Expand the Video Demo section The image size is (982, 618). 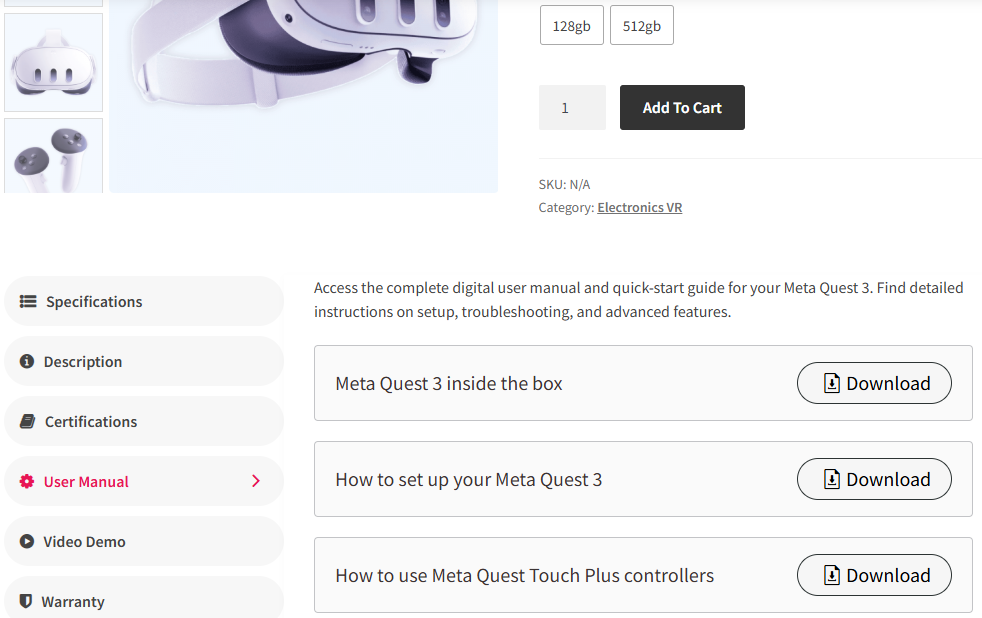(x=143, y=541)
